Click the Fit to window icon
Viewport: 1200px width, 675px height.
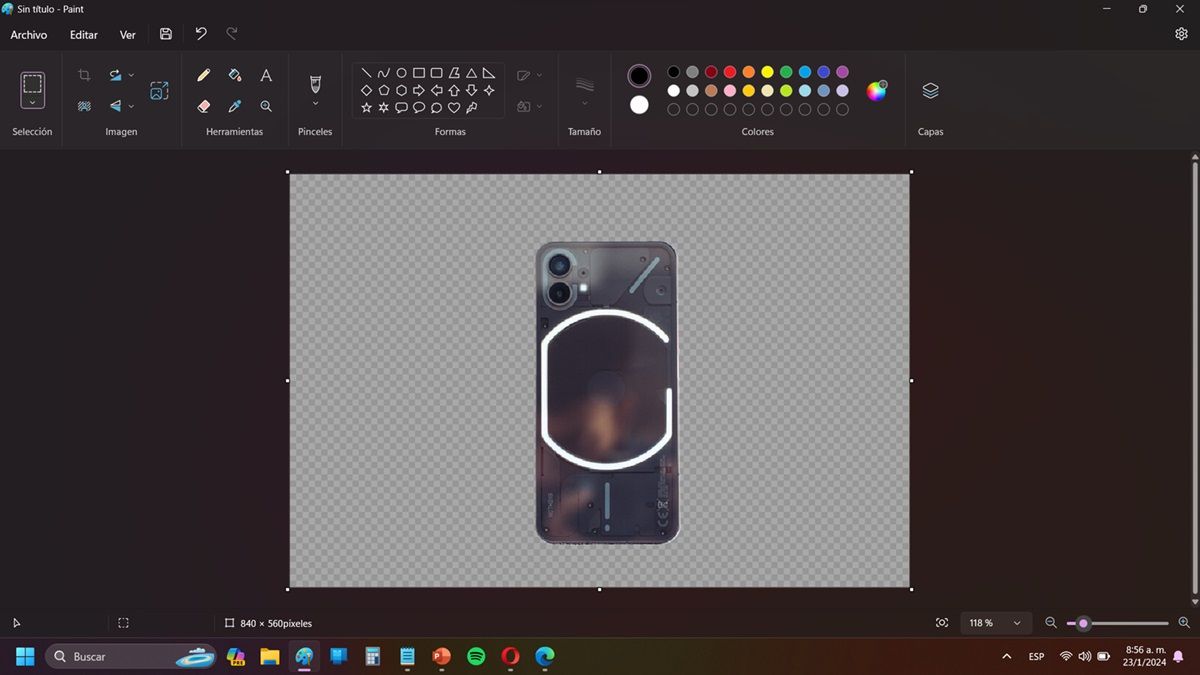[942, 623]
